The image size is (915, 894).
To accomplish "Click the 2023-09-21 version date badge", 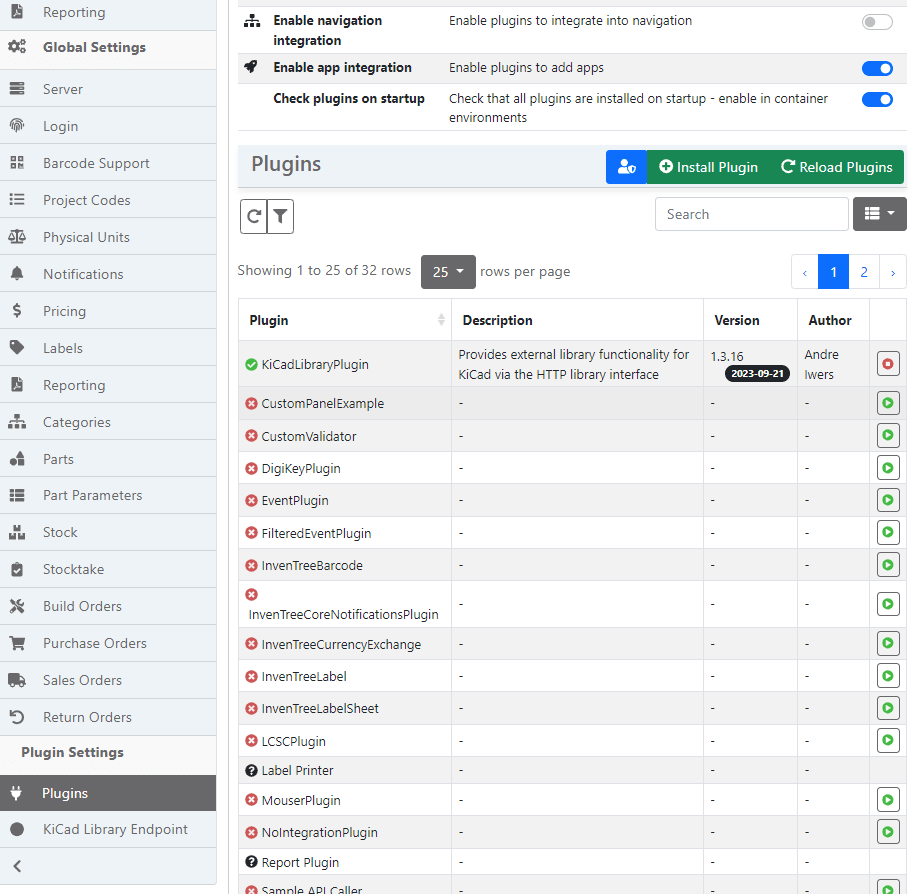I will (x=757, y=373).
